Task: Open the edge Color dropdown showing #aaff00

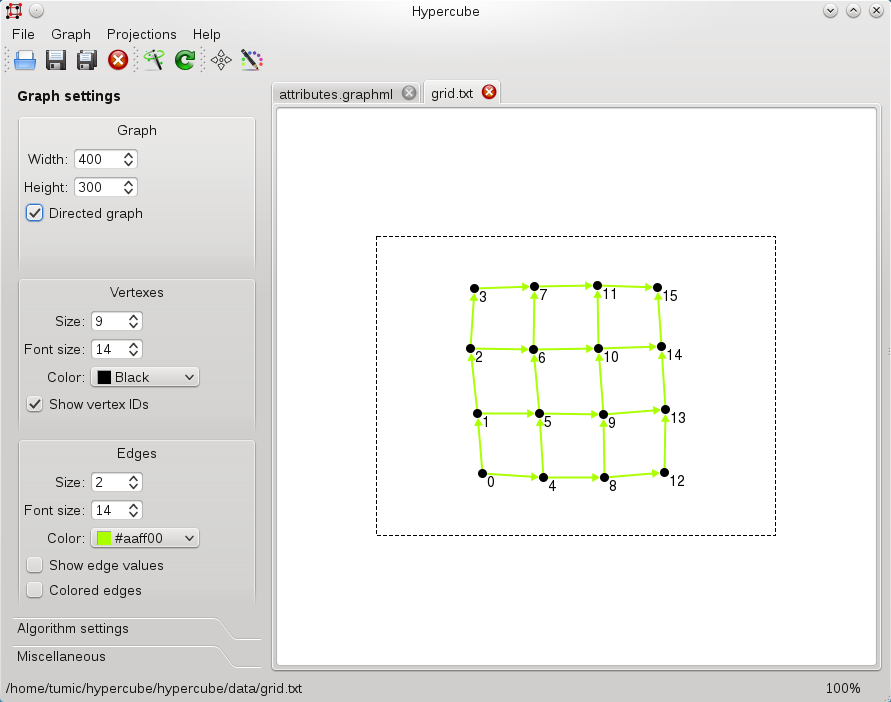Action: [144, 538]
